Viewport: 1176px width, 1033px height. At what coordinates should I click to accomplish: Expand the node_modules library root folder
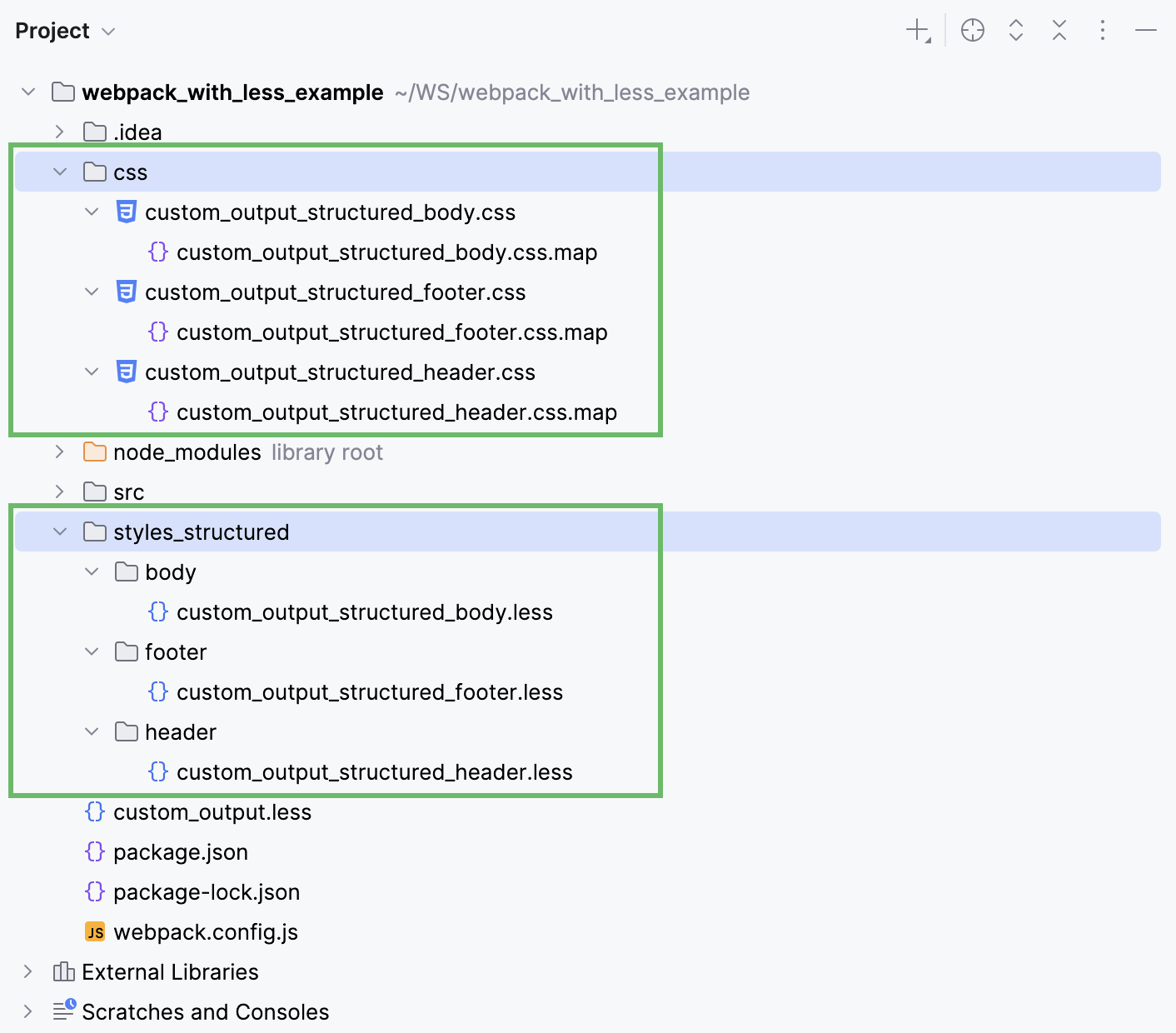pyautogui.click(x=59, y=452)
